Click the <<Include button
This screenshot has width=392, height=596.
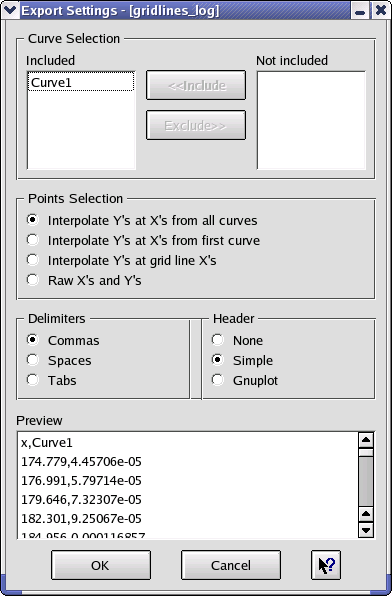click(x=196, y=85)
